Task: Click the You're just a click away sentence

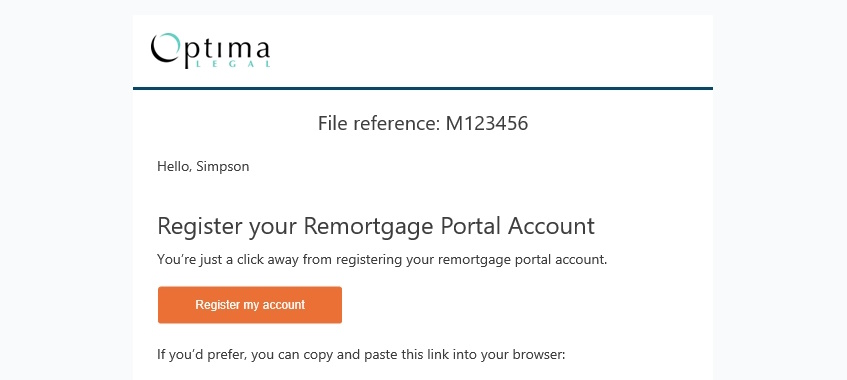Action: (382, 259)
